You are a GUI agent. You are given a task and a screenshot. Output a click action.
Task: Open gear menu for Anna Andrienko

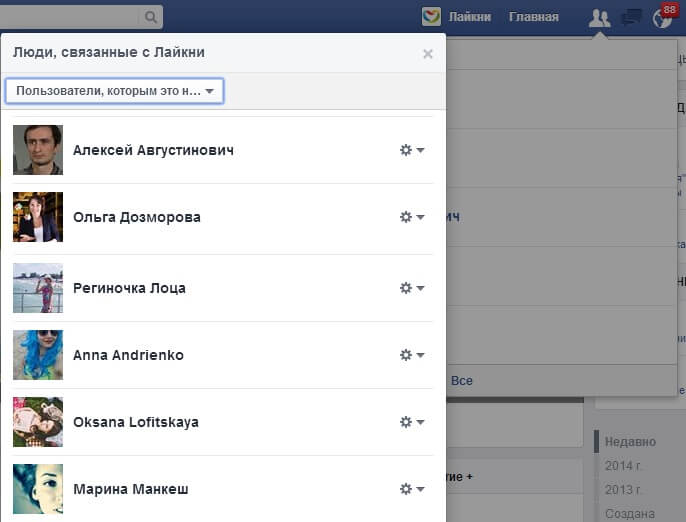pos(412,355)
